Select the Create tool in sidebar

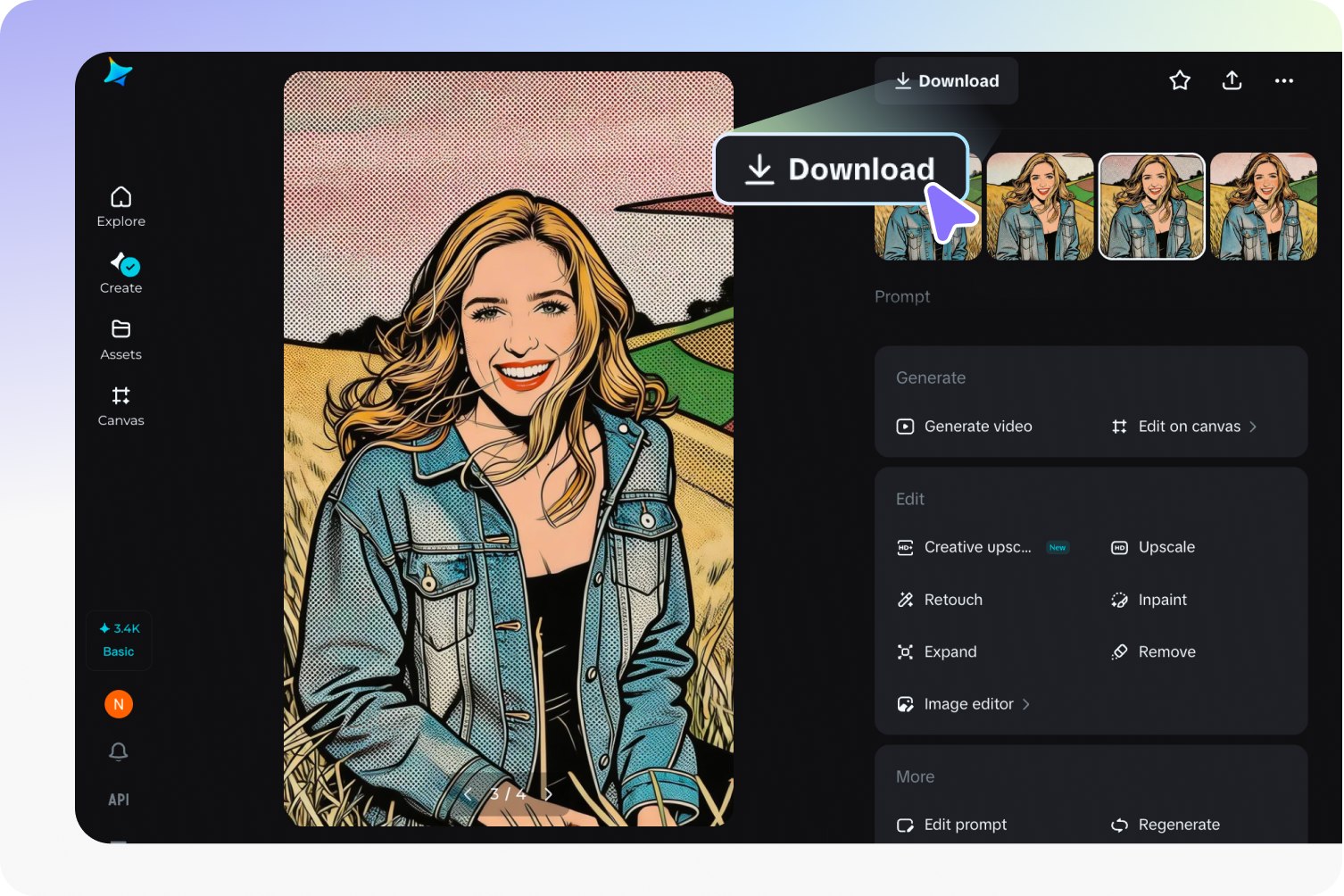120,272
